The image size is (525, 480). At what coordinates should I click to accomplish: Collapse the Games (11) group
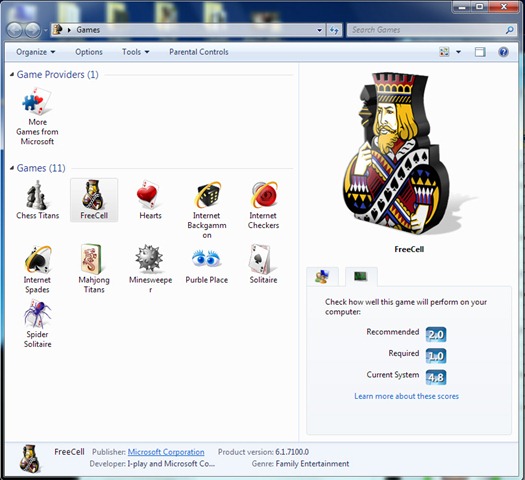[x=12, y=168]
